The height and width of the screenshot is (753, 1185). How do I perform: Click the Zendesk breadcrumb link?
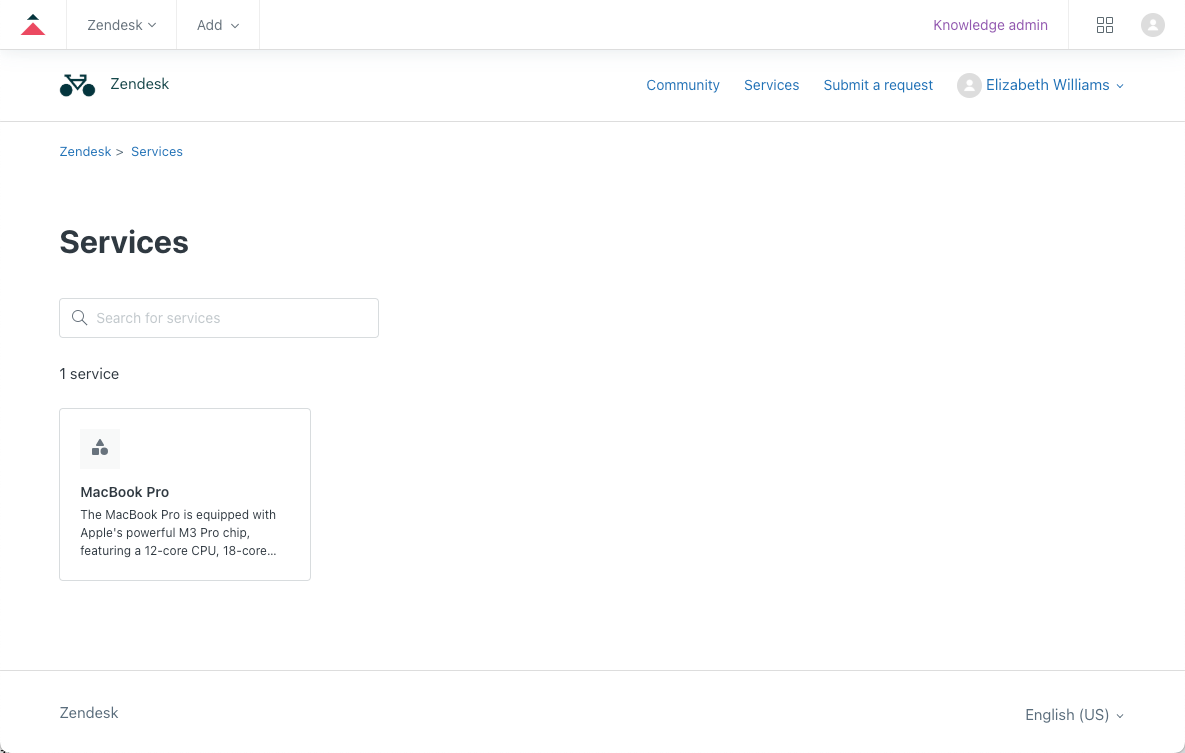coord(85,151)
